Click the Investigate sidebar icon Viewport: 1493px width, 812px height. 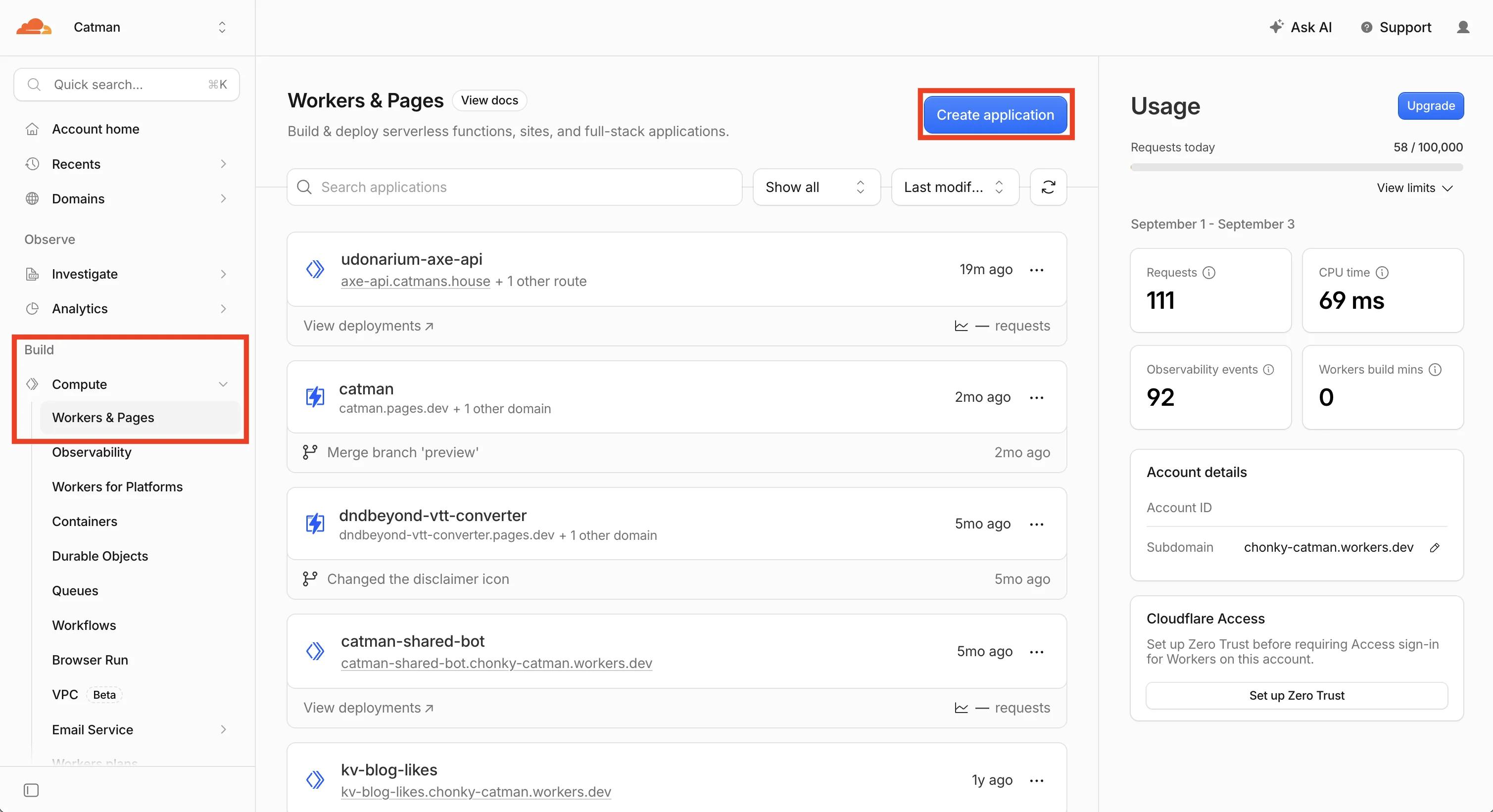[33, 274]
